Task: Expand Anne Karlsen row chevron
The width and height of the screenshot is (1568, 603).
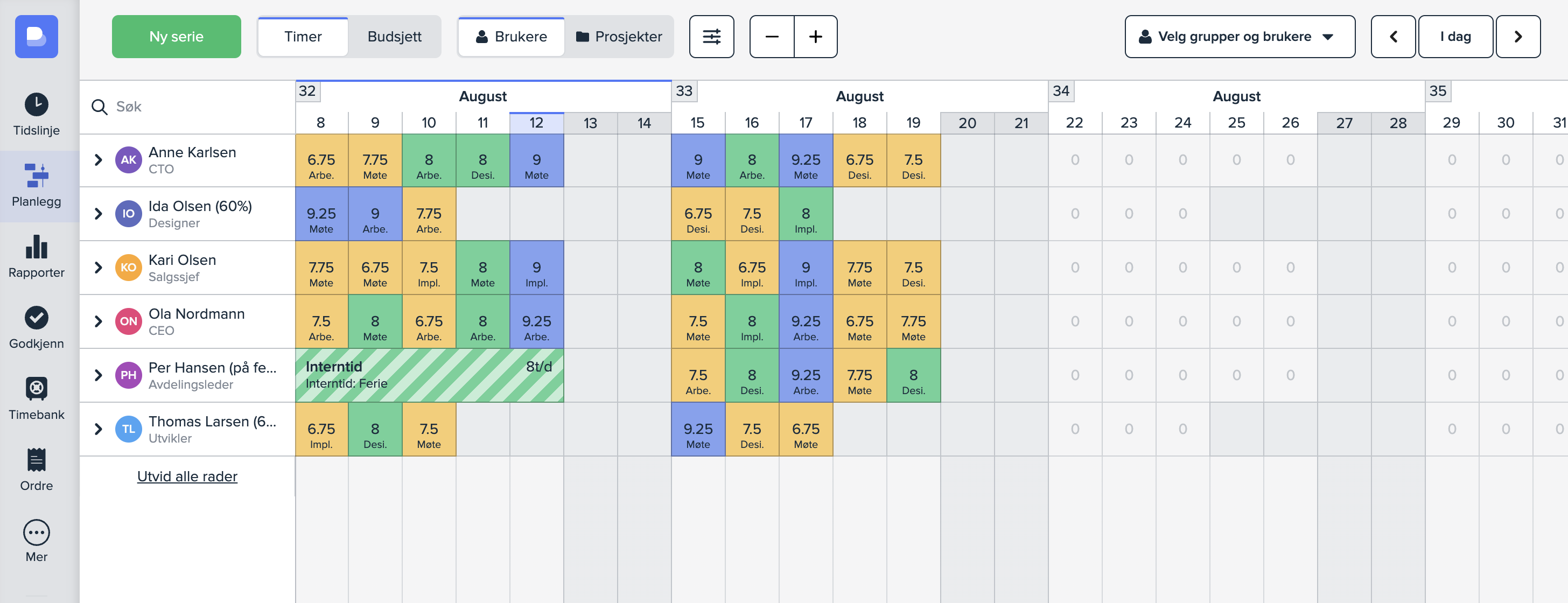Action: click(x=98, y=160)
